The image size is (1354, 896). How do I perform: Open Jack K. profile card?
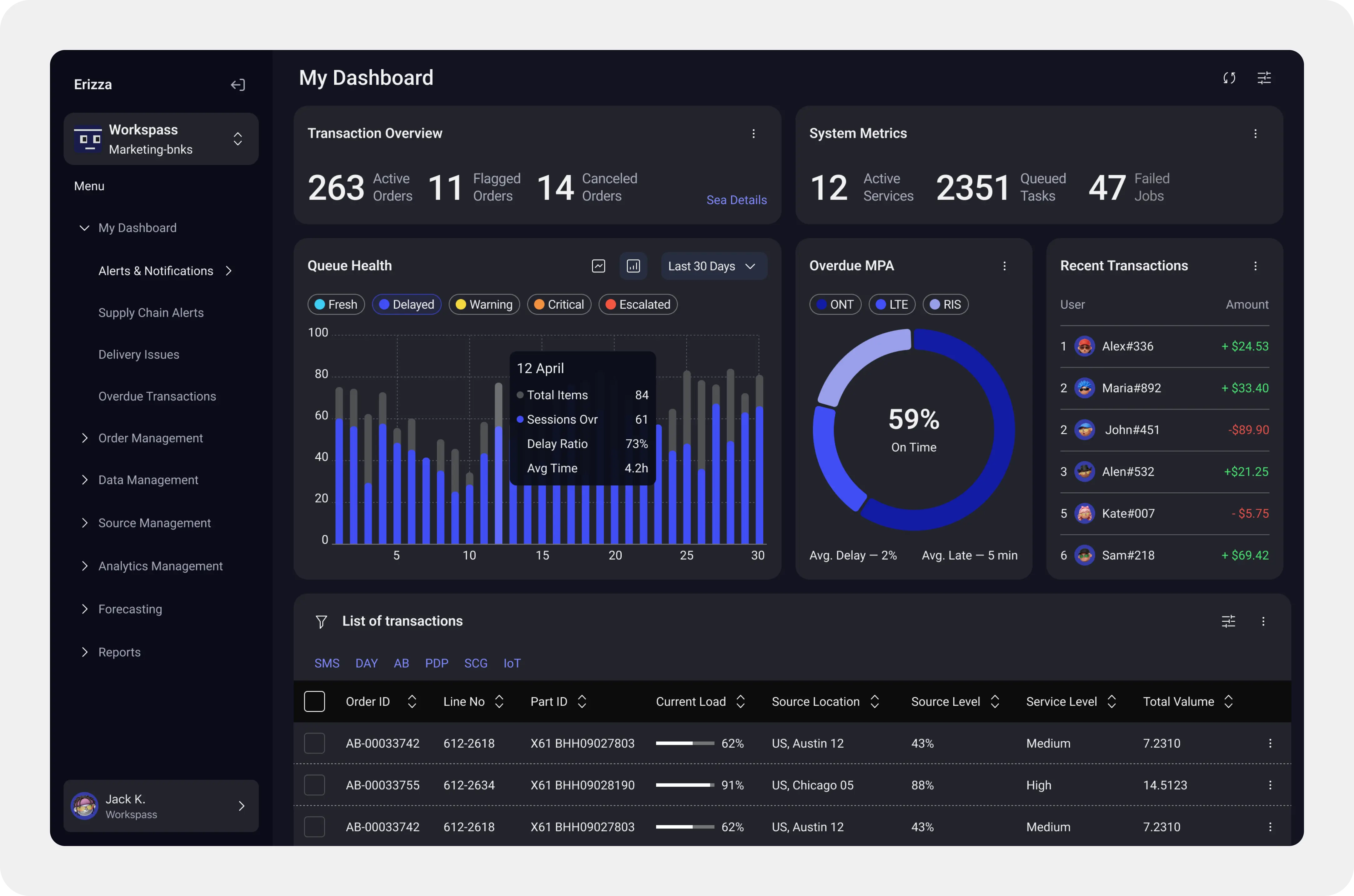point(161,806)
